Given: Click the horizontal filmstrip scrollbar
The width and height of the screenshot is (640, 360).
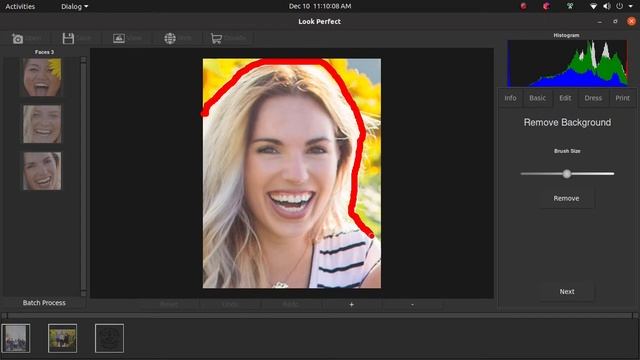Looking at the screenshot, I should [320, 316].
